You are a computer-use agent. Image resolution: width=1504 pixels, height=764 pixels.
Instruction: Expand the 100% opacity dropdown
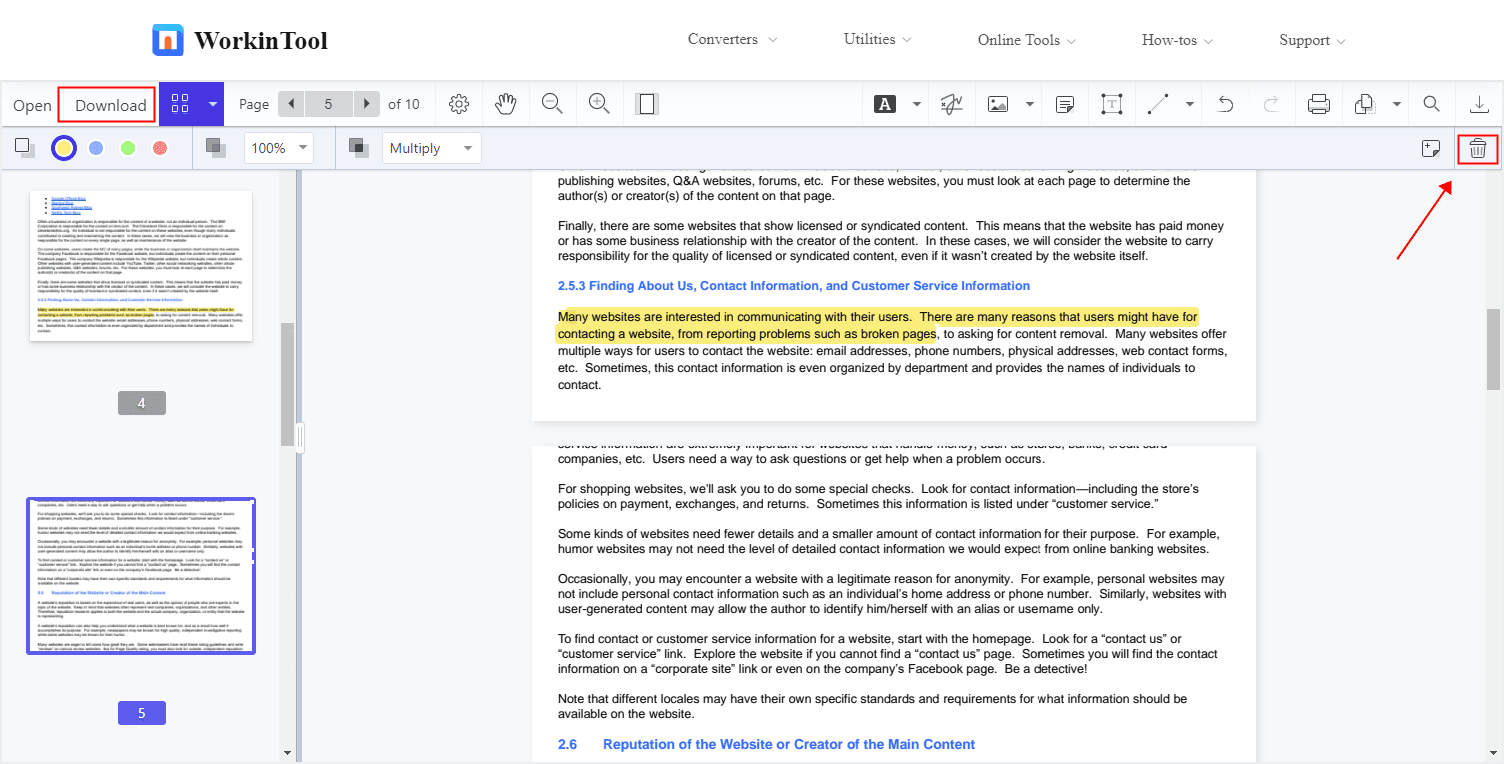coord(279,148)
